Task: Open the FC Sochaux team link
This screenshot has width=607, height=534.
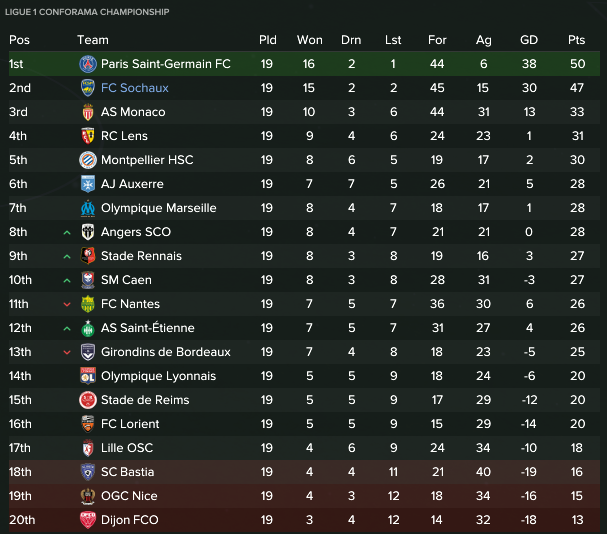Action: point(135,88)
